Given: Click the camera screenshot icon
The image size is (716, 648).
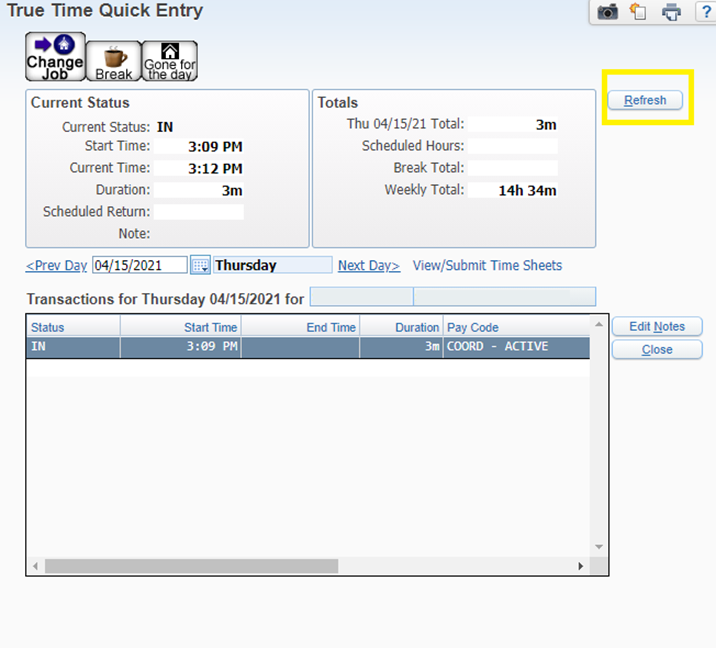Looking at the screenshot, I should pos(607,11).
